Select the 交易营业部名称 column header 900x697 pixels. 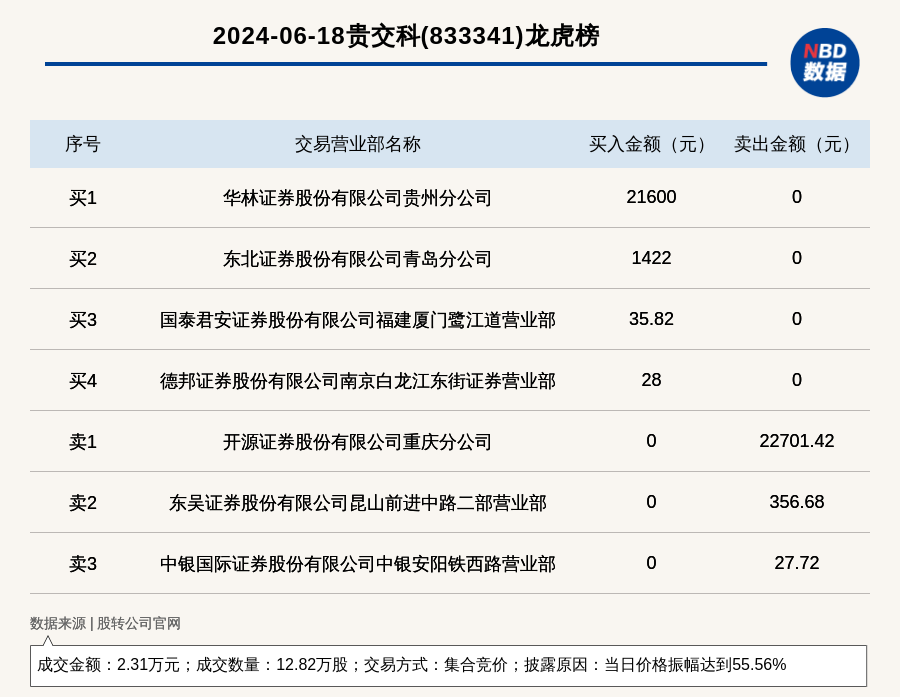358,144
